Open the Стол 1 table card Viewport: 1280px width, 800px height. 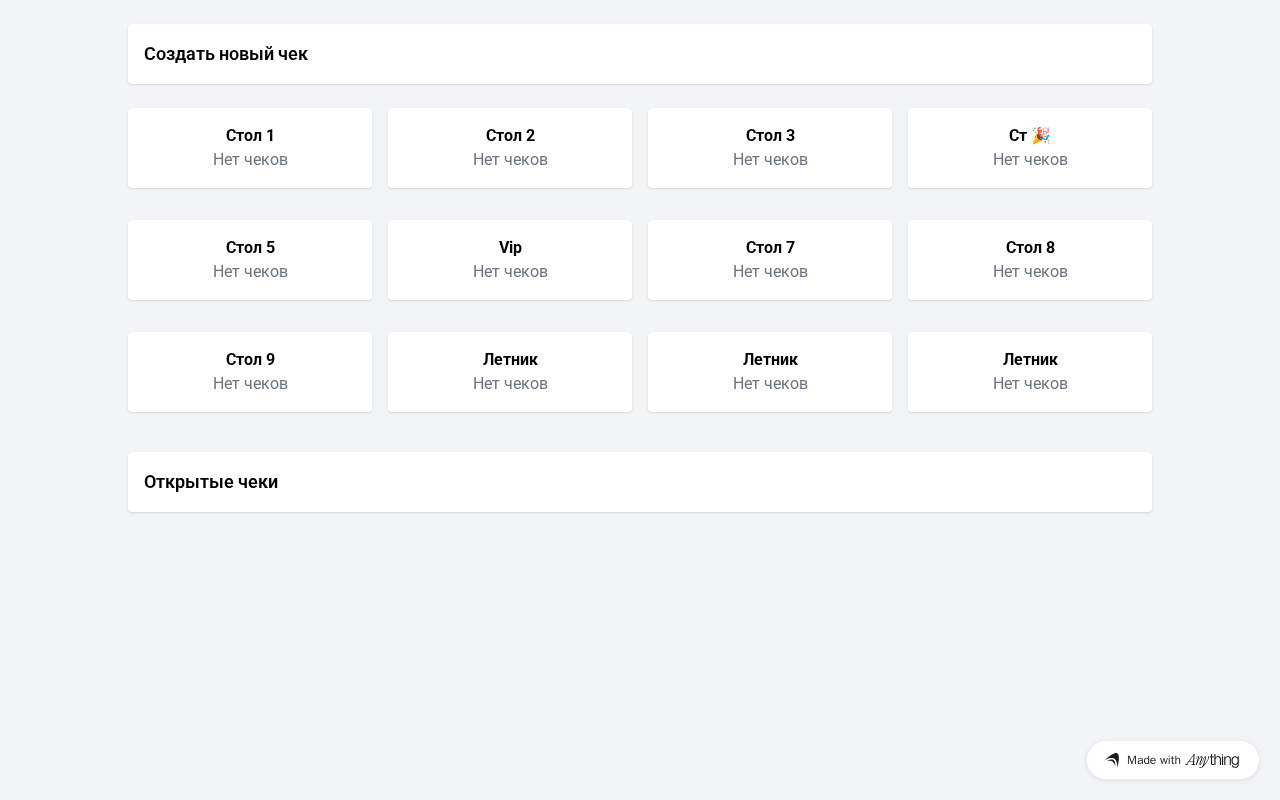(x=250, y=148)
